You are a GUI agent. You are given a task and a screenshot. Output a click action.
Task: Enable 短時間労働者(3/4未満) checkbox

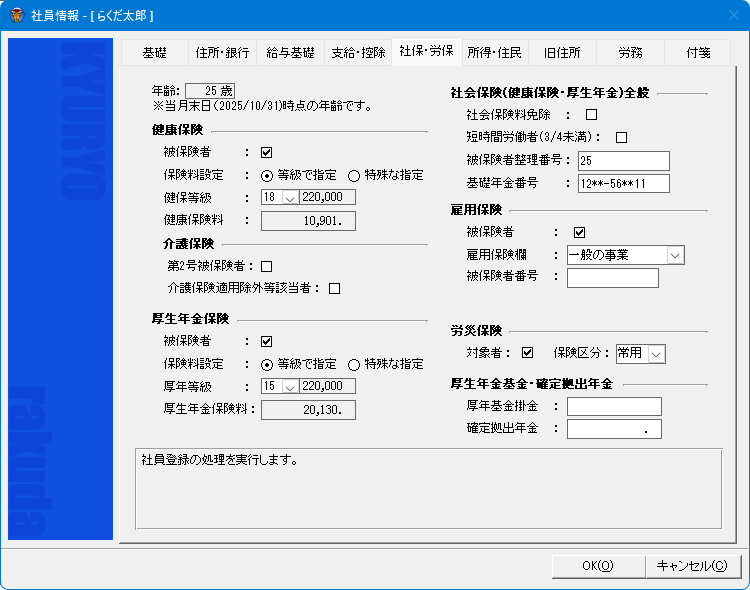click(x=621, y=138)
